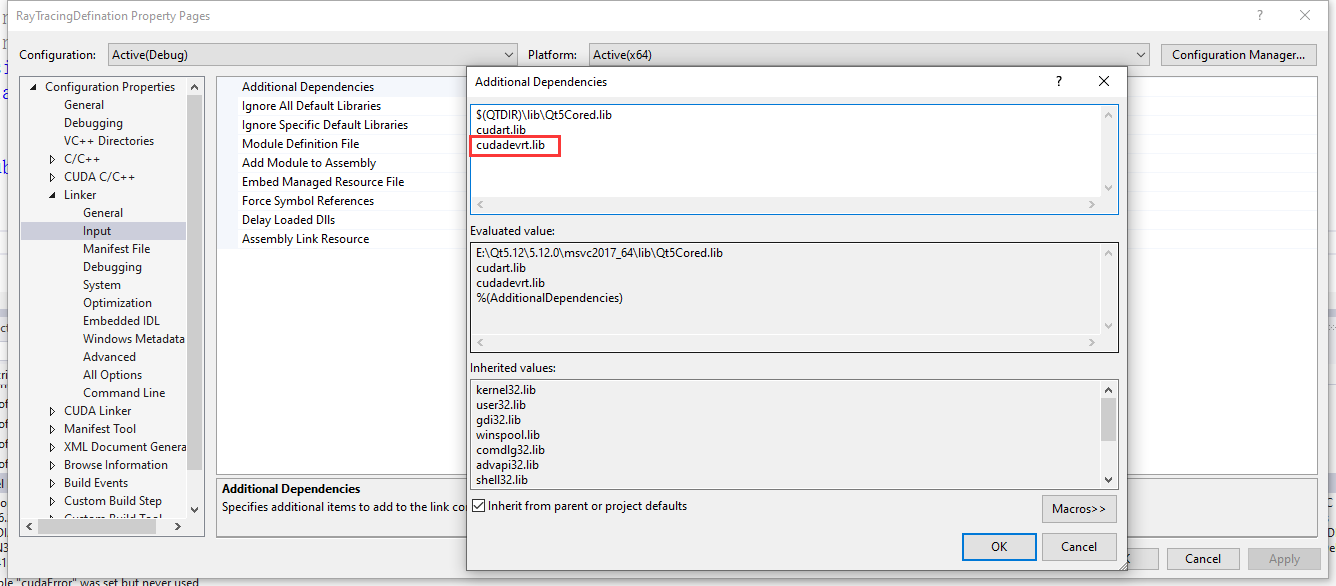Expand the CUDA Linker node
1336x586 pixels.
(54, 410)
